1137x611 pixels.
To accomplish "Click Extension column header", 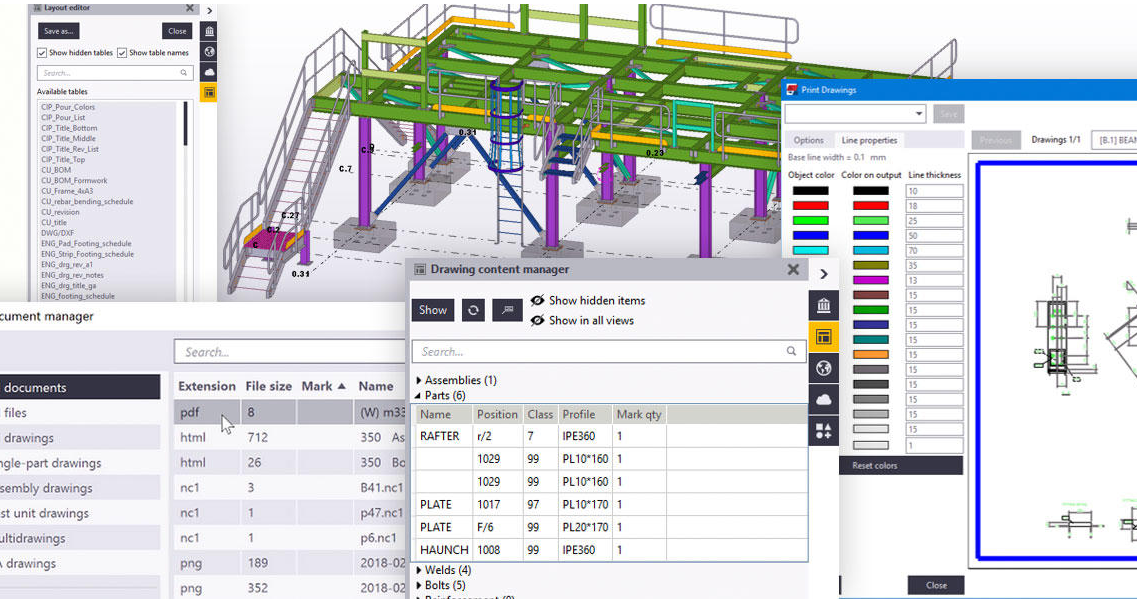I will 207,386.
